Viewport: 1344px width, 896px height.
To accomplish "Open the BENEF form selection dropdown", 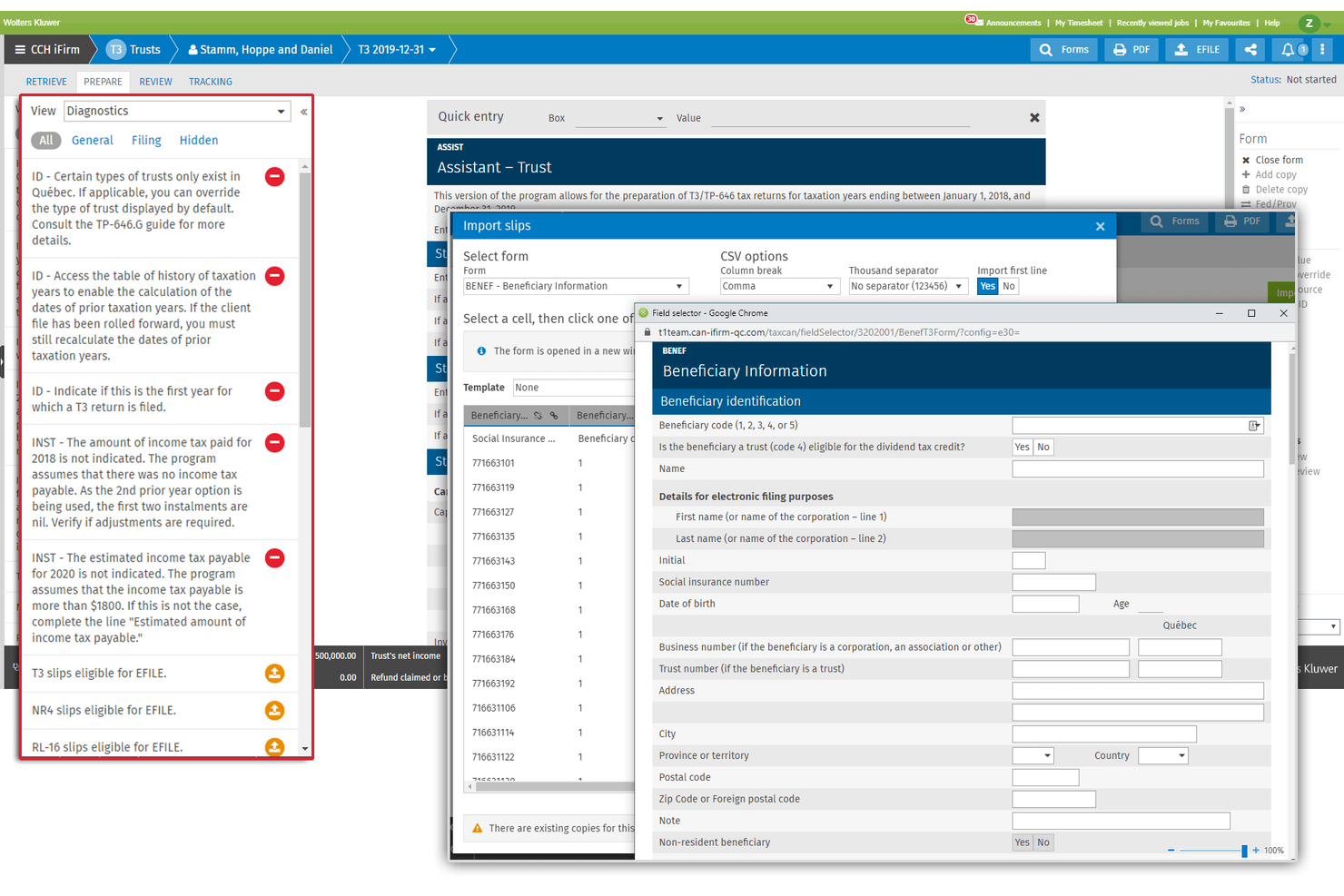I will [x=576, y=286].
